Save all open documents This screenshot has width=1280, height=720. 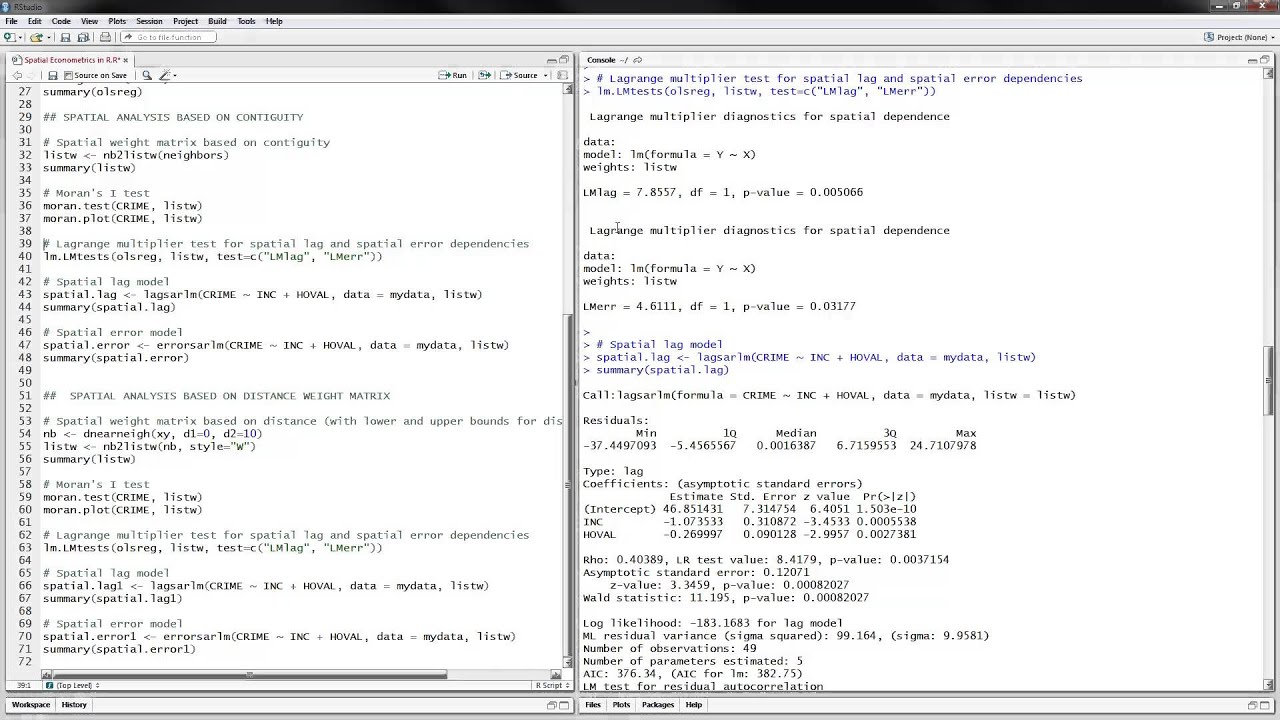pyautogui.click(x=81, y=37)
